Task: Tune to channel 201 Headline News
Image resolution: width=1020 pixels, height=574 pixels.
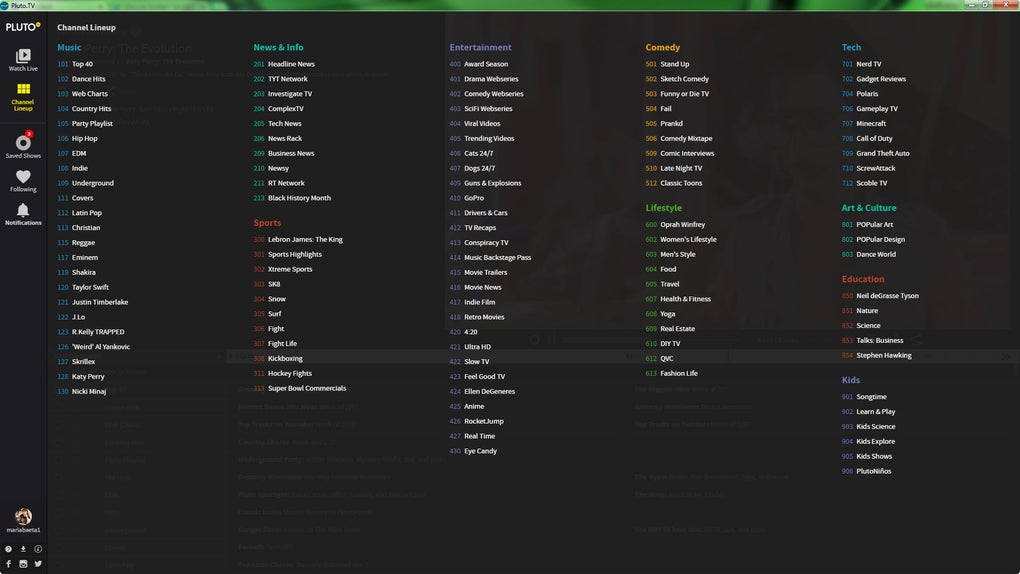Action: [x=291, y=64]
